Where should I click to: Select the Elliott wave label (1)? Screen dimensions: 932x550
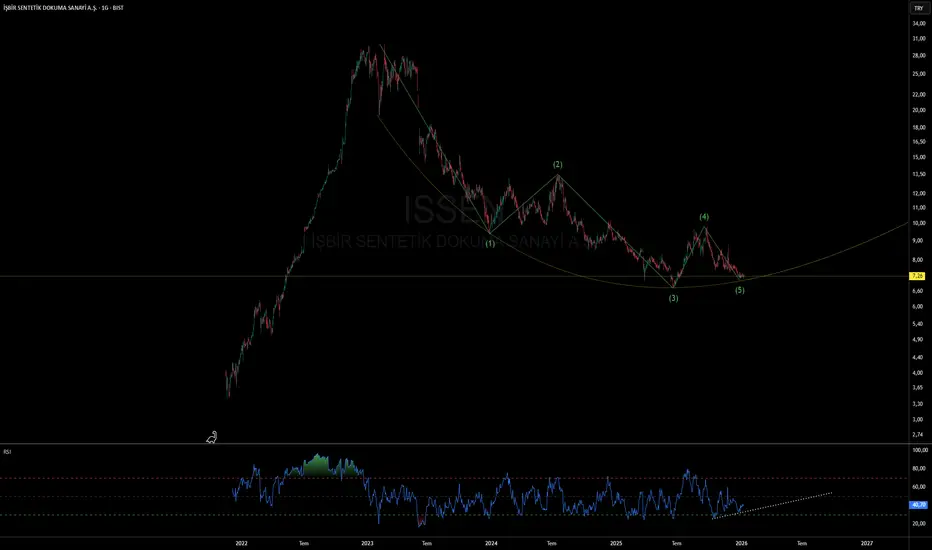[490, 243]
